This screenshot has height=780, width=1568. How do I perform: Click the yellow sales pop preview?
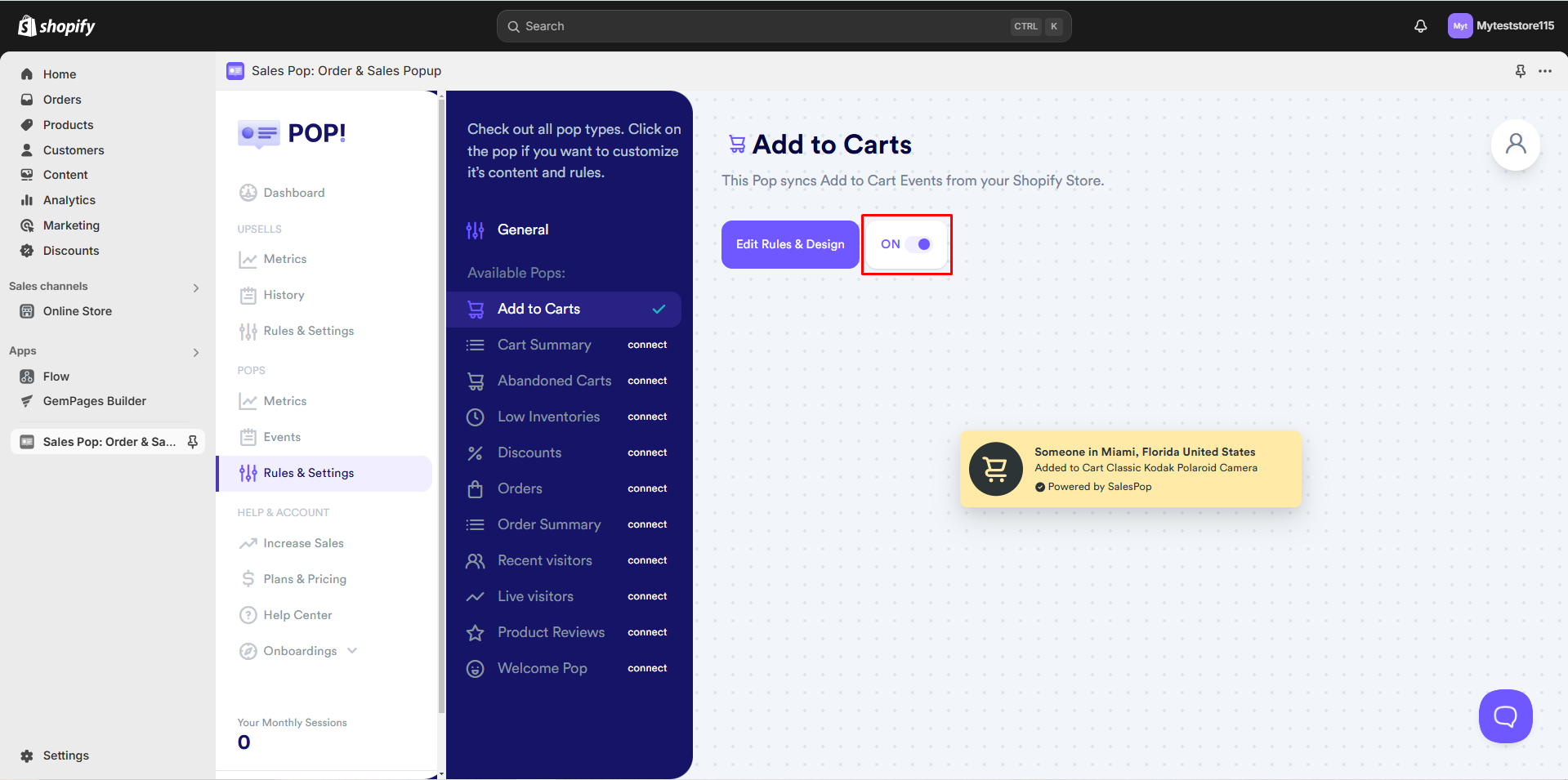[x=1130, y=469]
